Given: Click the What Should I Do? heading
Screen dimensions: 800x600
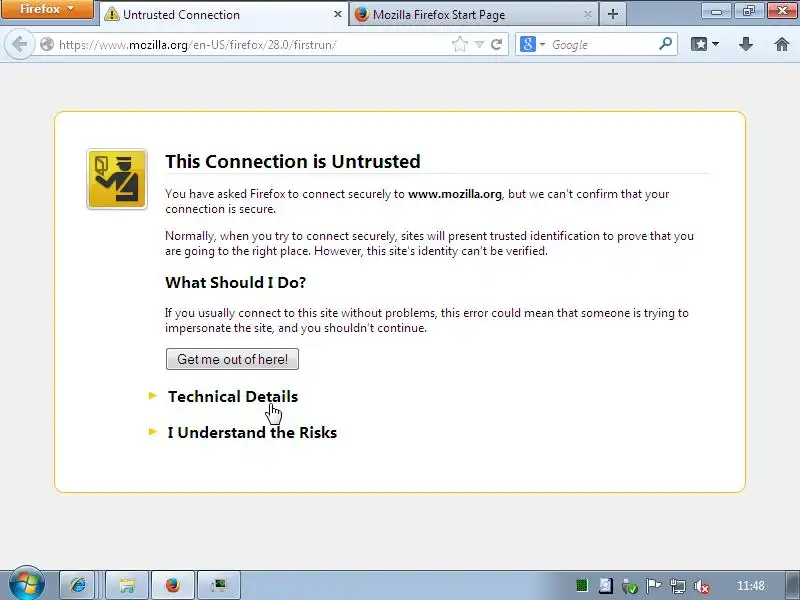Looking at the screenshot, I should [235, 282].
